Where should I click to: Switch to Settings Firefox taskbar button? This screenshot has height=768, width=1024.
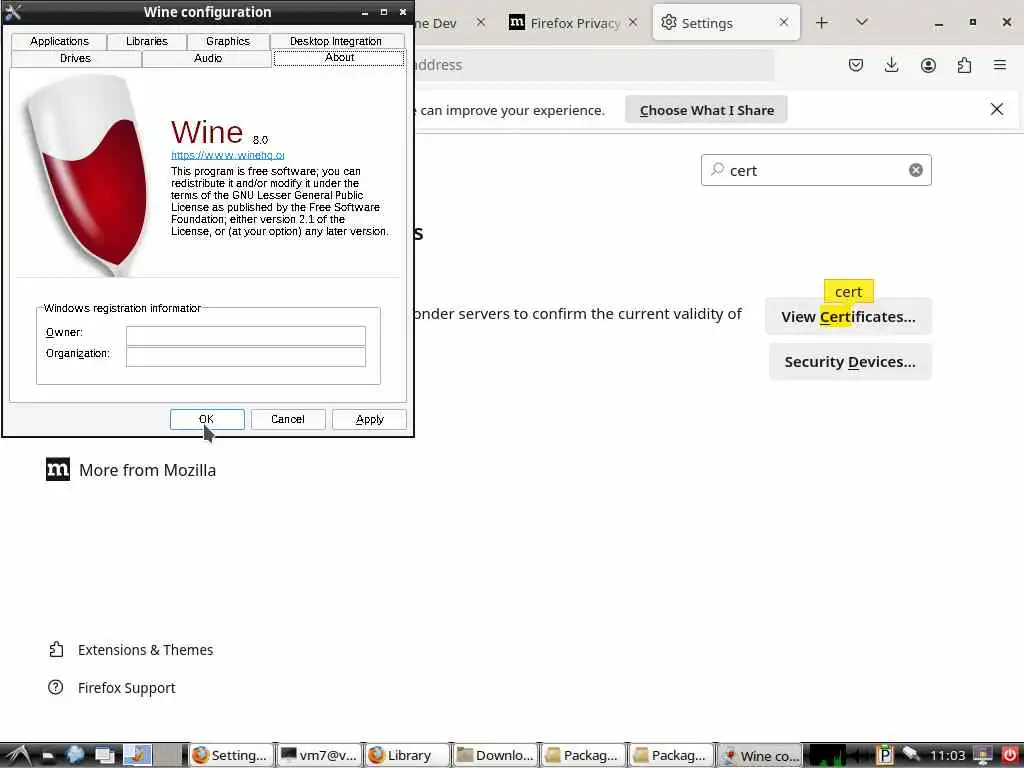click(231, 756)
